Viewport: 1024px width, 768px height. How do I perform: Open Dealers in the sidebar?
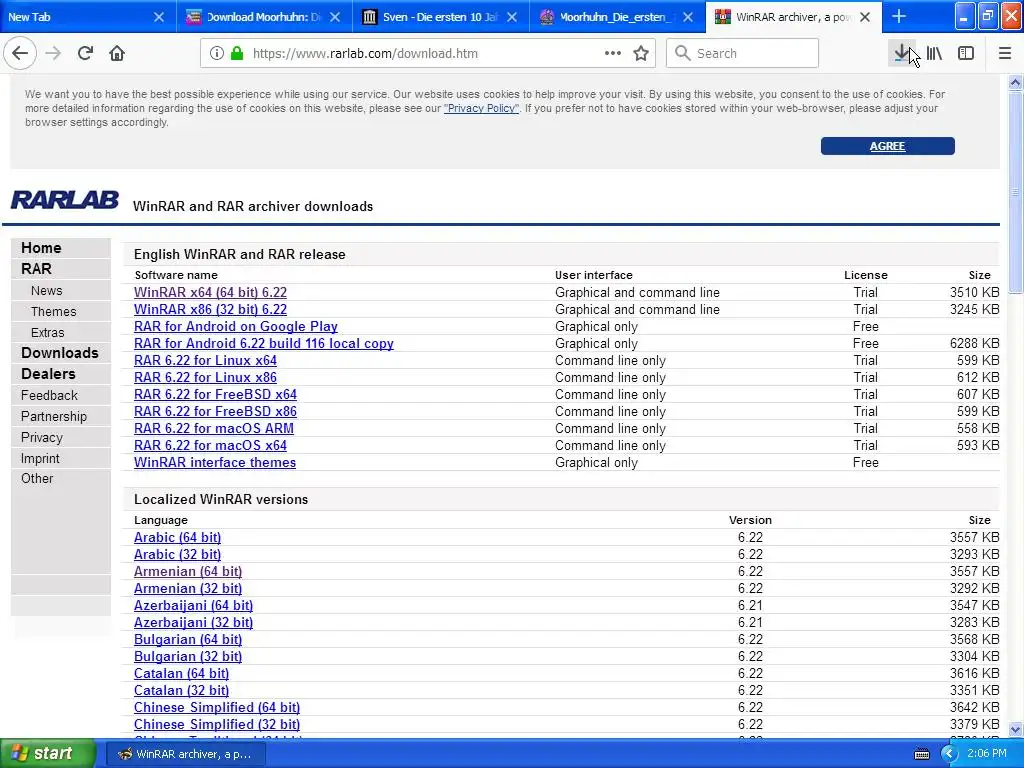tap(48, 374)
